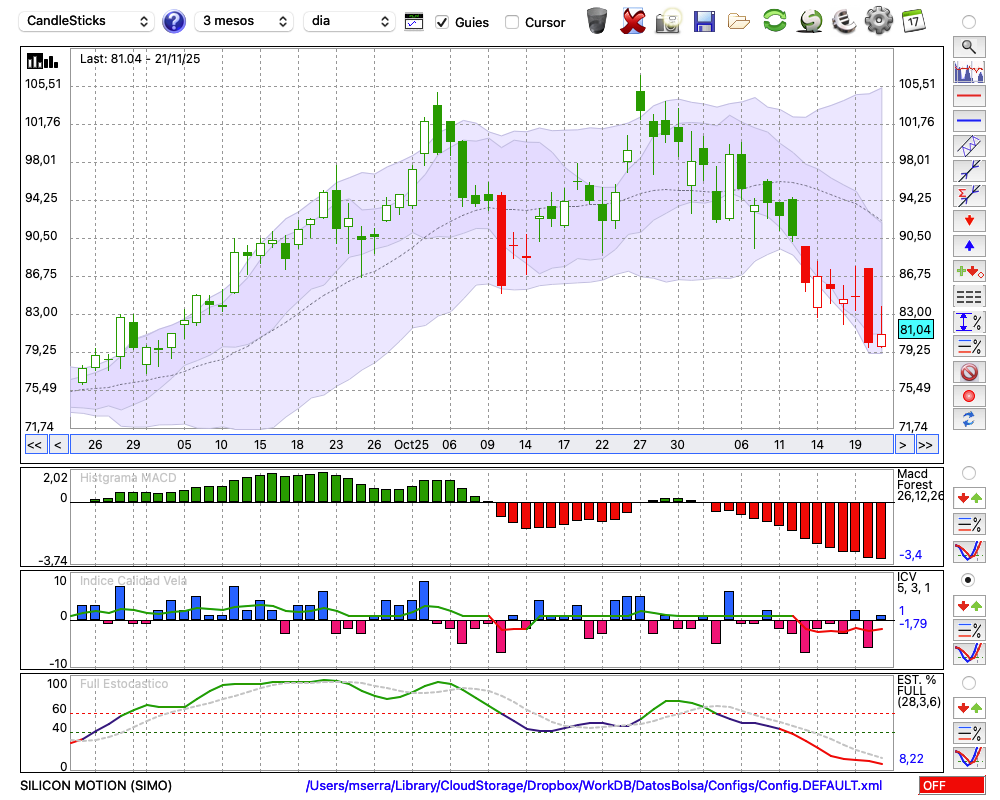Click the silver euro currency icon
Viewport: 1000px width, 800px height.
click(x=844, y=20)
